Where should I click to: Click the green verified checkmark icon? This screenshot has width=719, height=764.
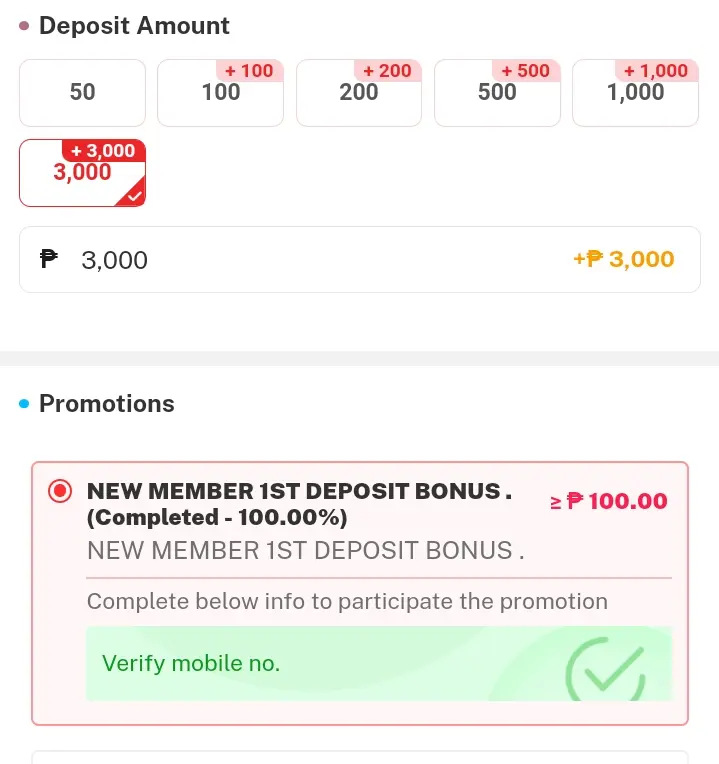(x=605, y=669)
